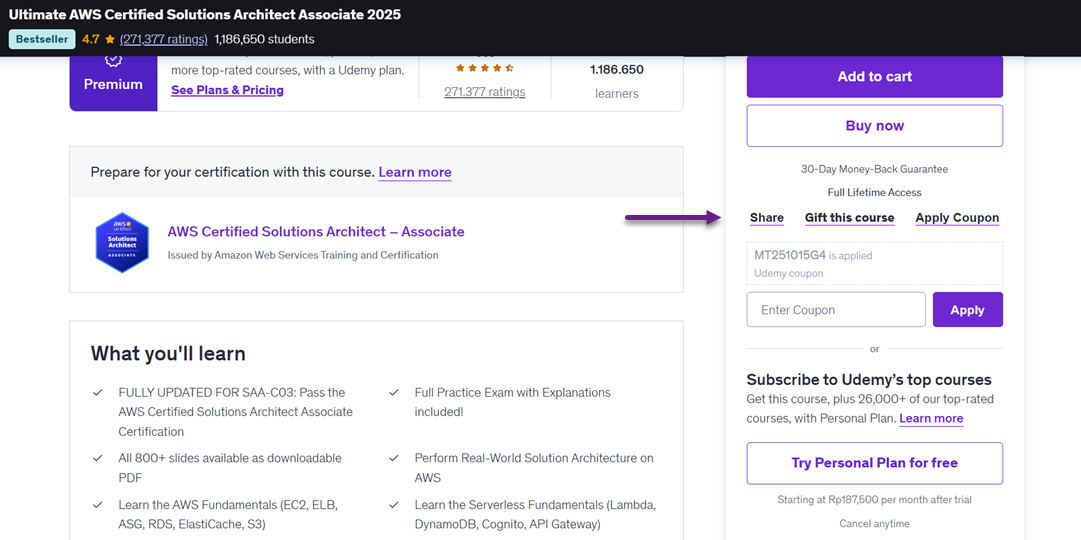Click the Apply Coupon link
The width and height of the screenshot is (1081, 540).
[x=957, y=218]
